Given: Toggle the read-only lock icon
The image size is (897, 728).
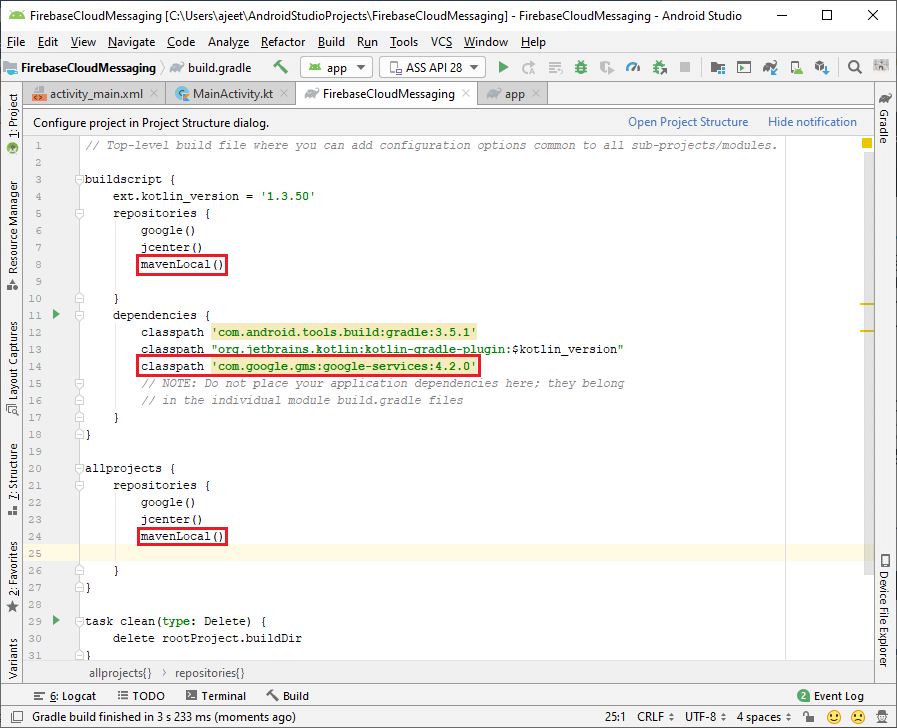Looking at the screenshot, I should coord(808,717).
